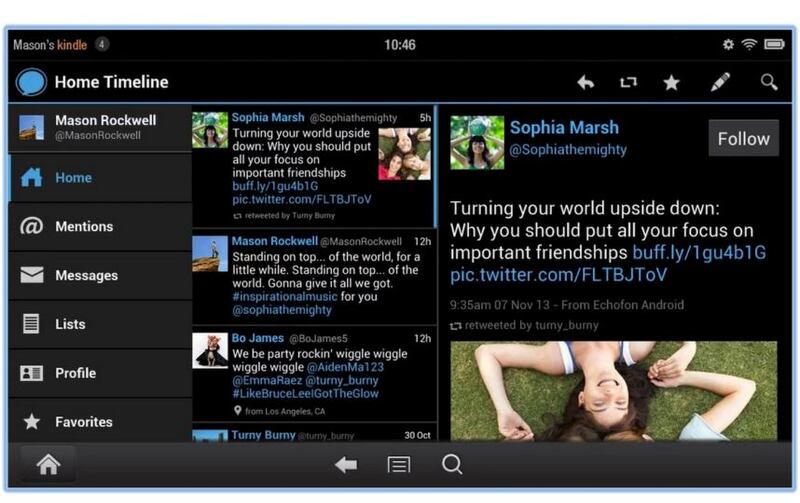This screenshot has height=503, width=800.
Task: Tap the bottom bar search magnifier
Action: point(452,465)
